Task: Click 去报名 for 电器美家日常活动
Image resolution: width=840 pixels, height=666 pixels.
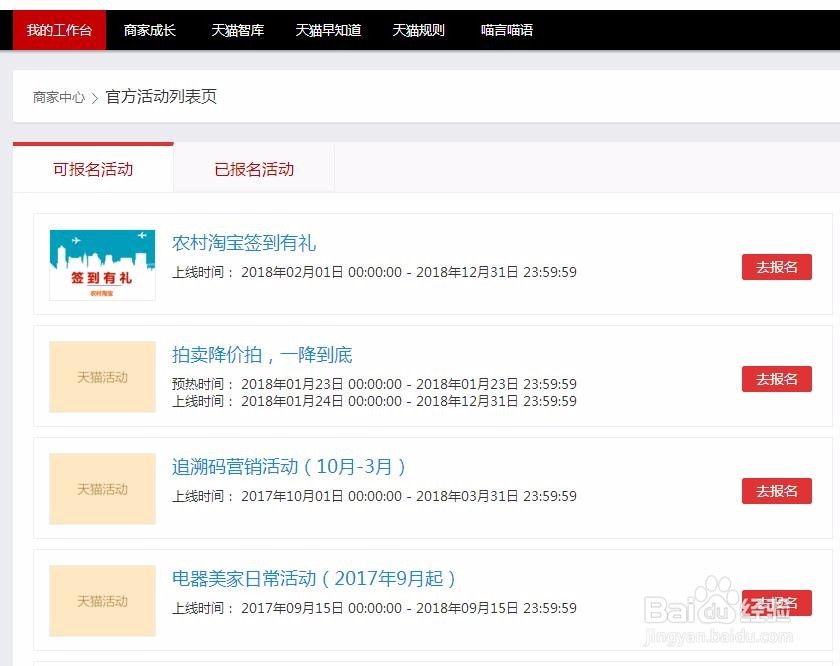Action: click(x=777, y=603)
